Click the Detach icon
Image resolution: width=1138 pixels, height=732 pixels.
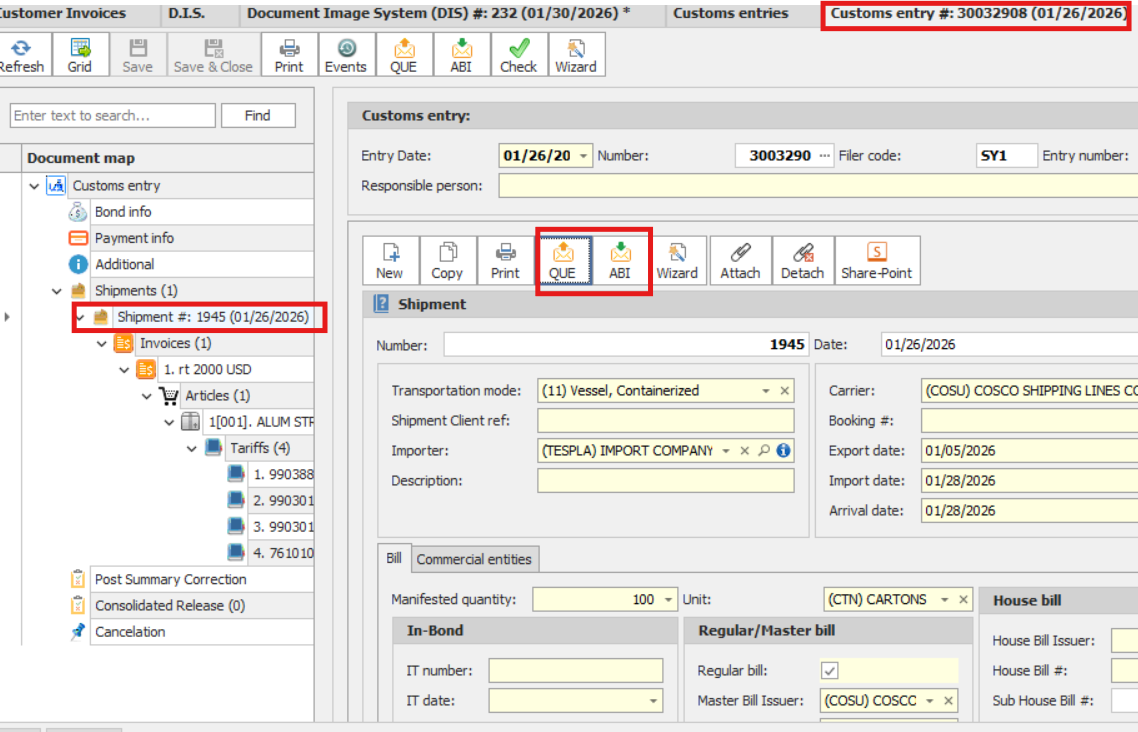[802, 260]
